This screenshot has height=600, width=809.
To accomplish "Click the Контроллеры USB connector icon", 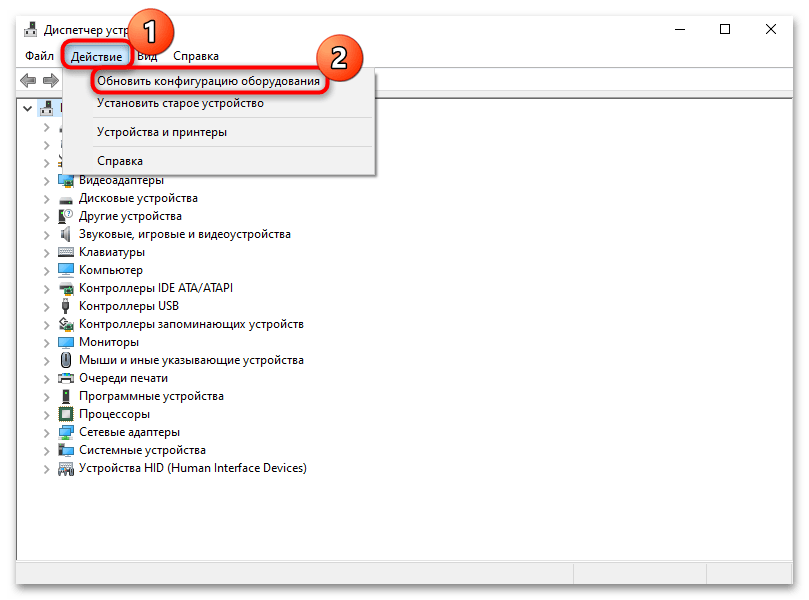I will click(66, 306).
